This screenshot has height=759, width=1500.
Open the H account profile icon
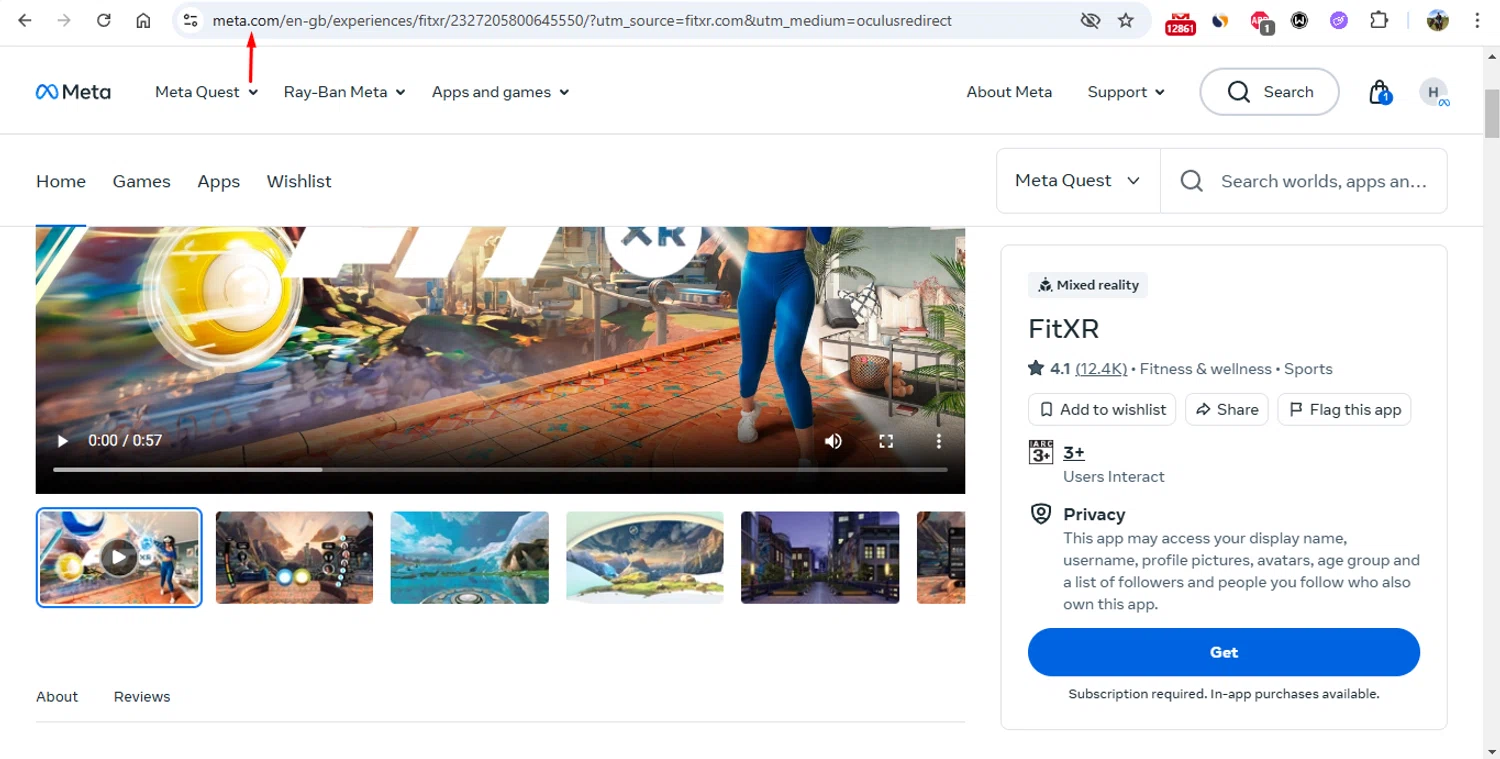[x=1434, y=92]
